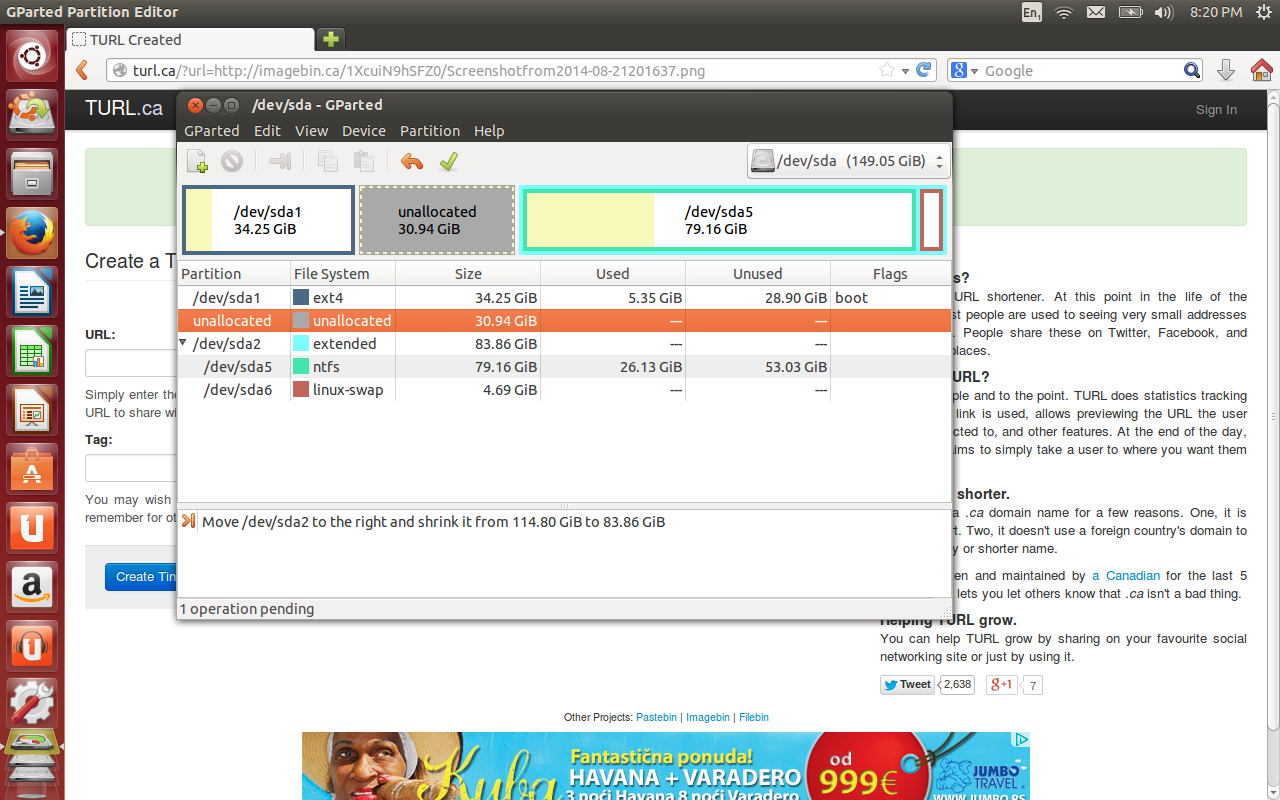
Task: Click the Paste partition toolbar icon
Action: (364, 161)
